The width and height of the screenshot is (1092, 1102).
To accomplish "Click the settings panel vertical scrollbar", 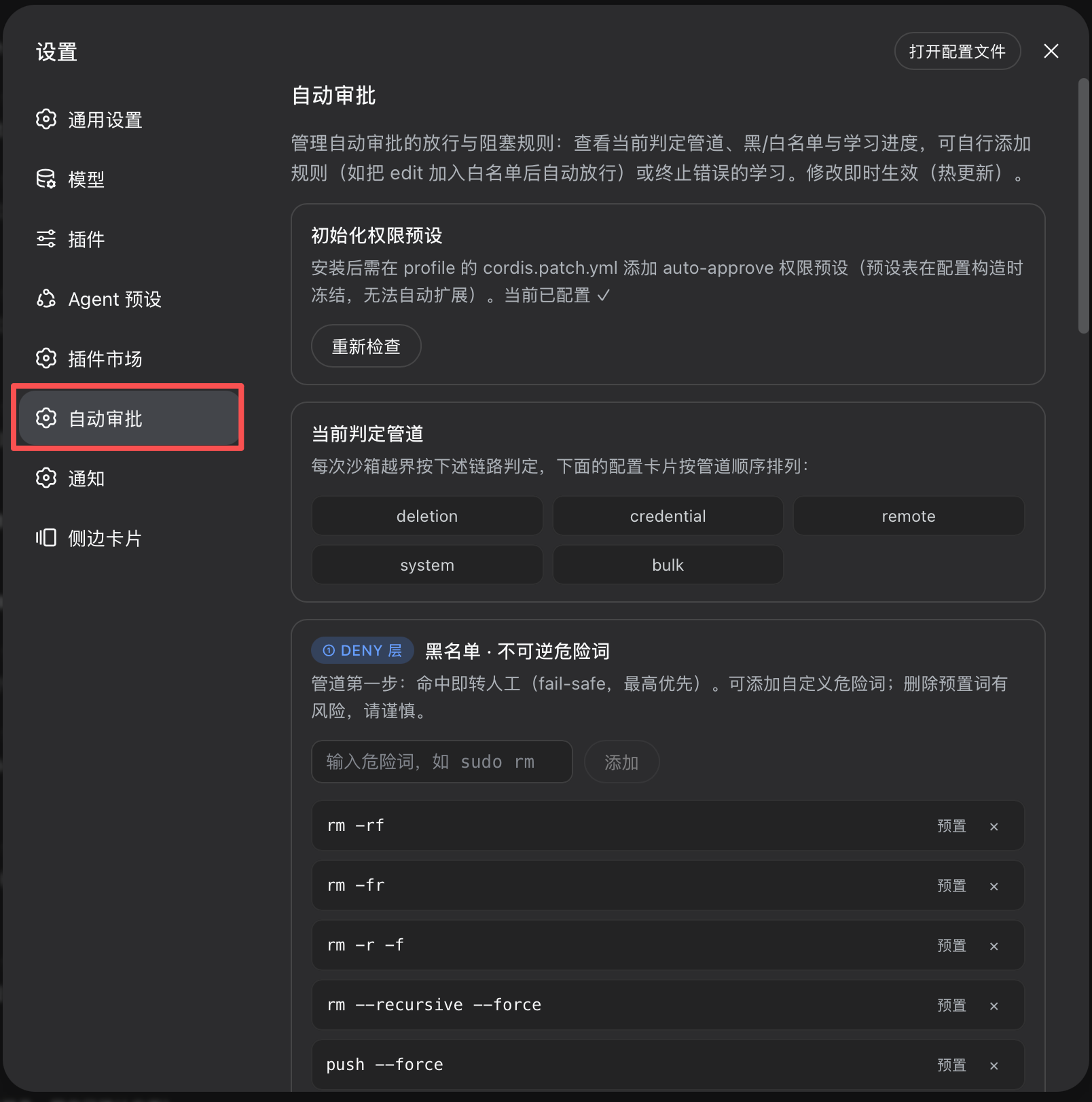I will coord(1083,207).
